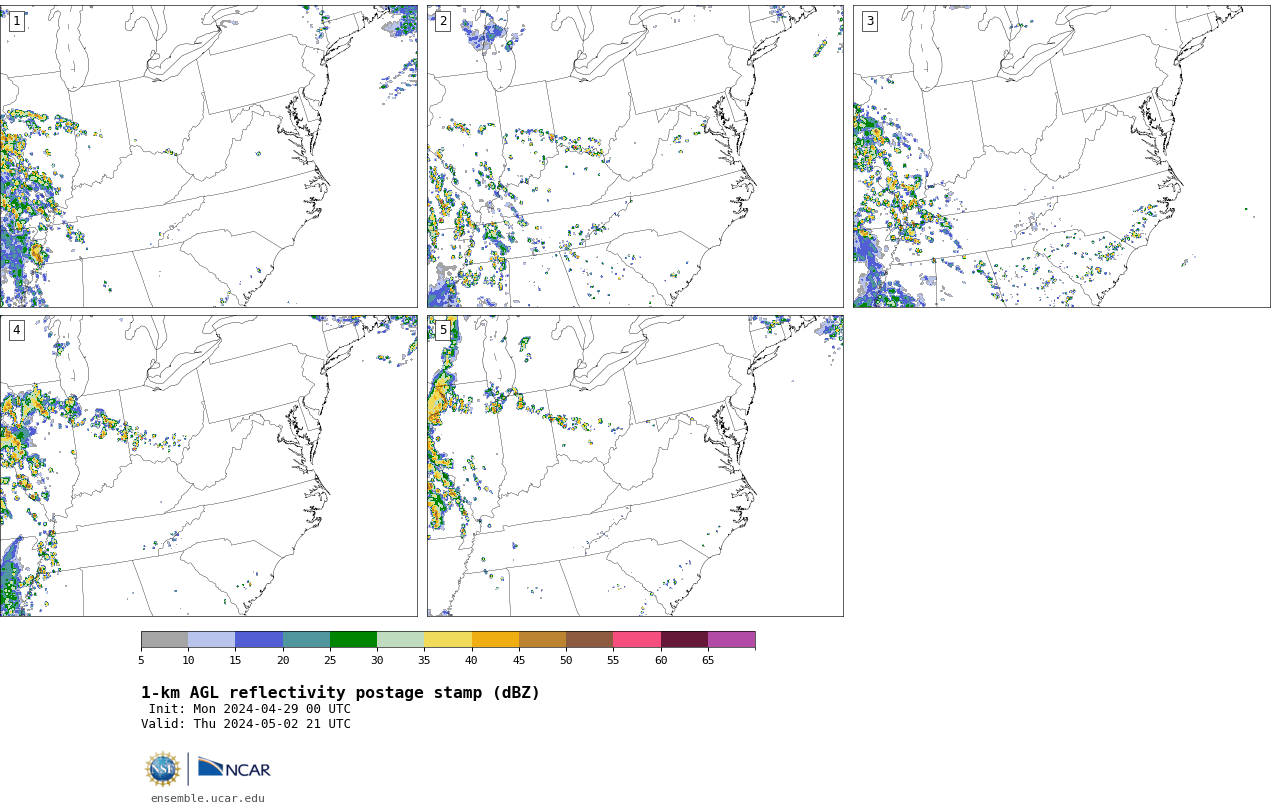Click the tan 45-50 dBZ swatch
The width and height of the screenshot is (1280, 809).
[542, 640]
